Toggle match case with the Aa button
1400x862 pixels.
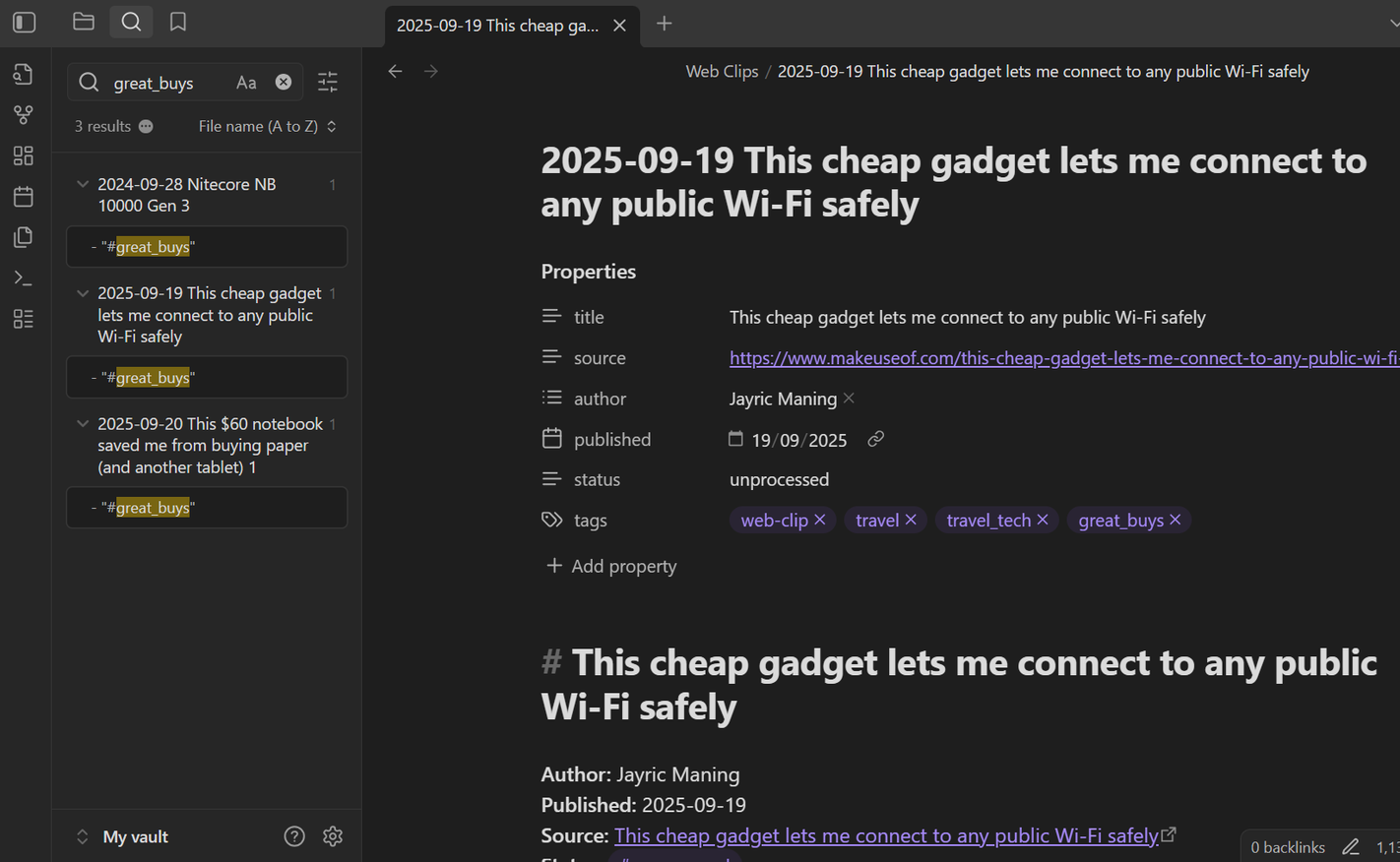click(246, 83)
